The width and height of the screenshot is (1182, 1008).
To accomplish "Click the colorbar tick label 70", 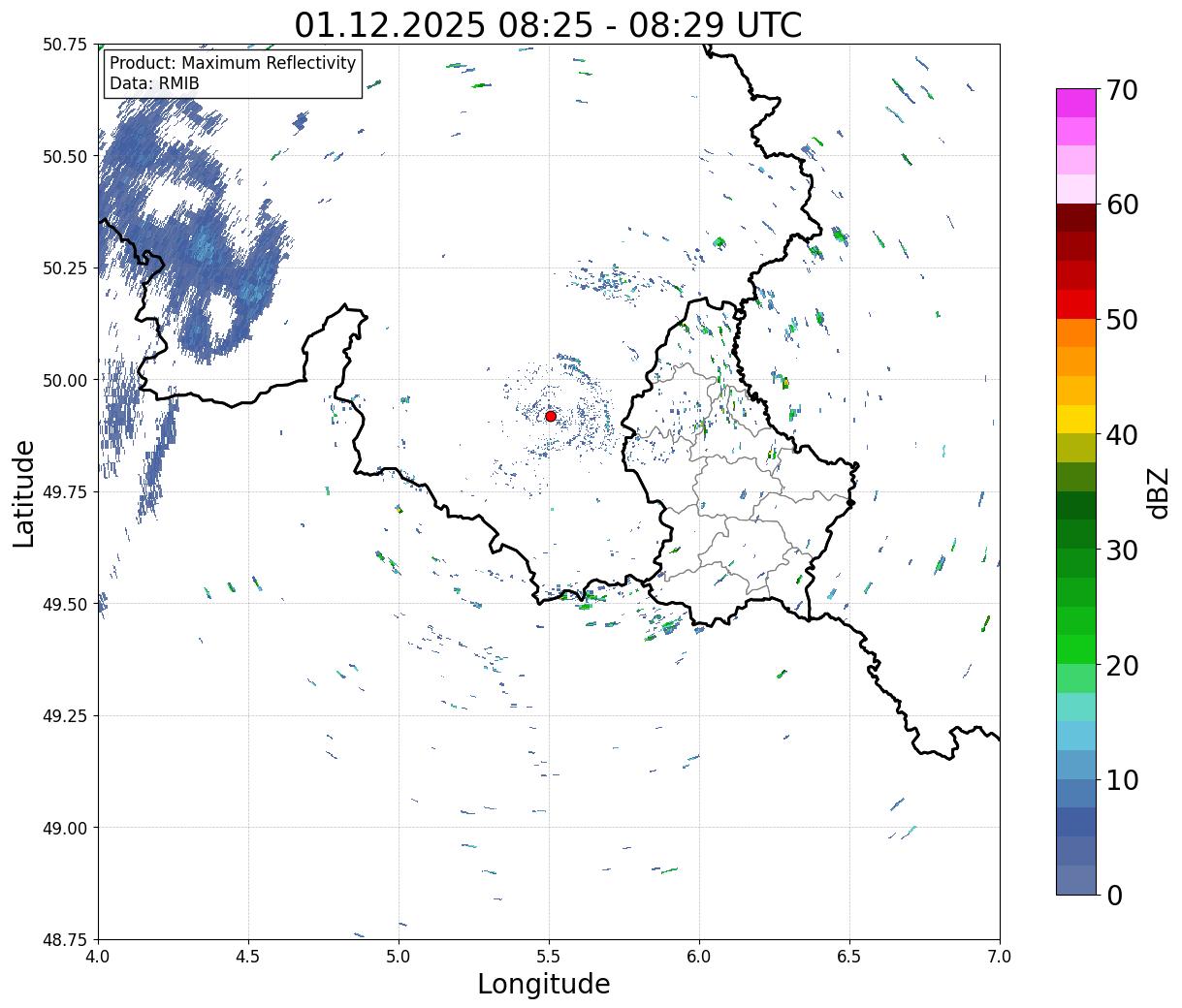I will point(1122,90).
